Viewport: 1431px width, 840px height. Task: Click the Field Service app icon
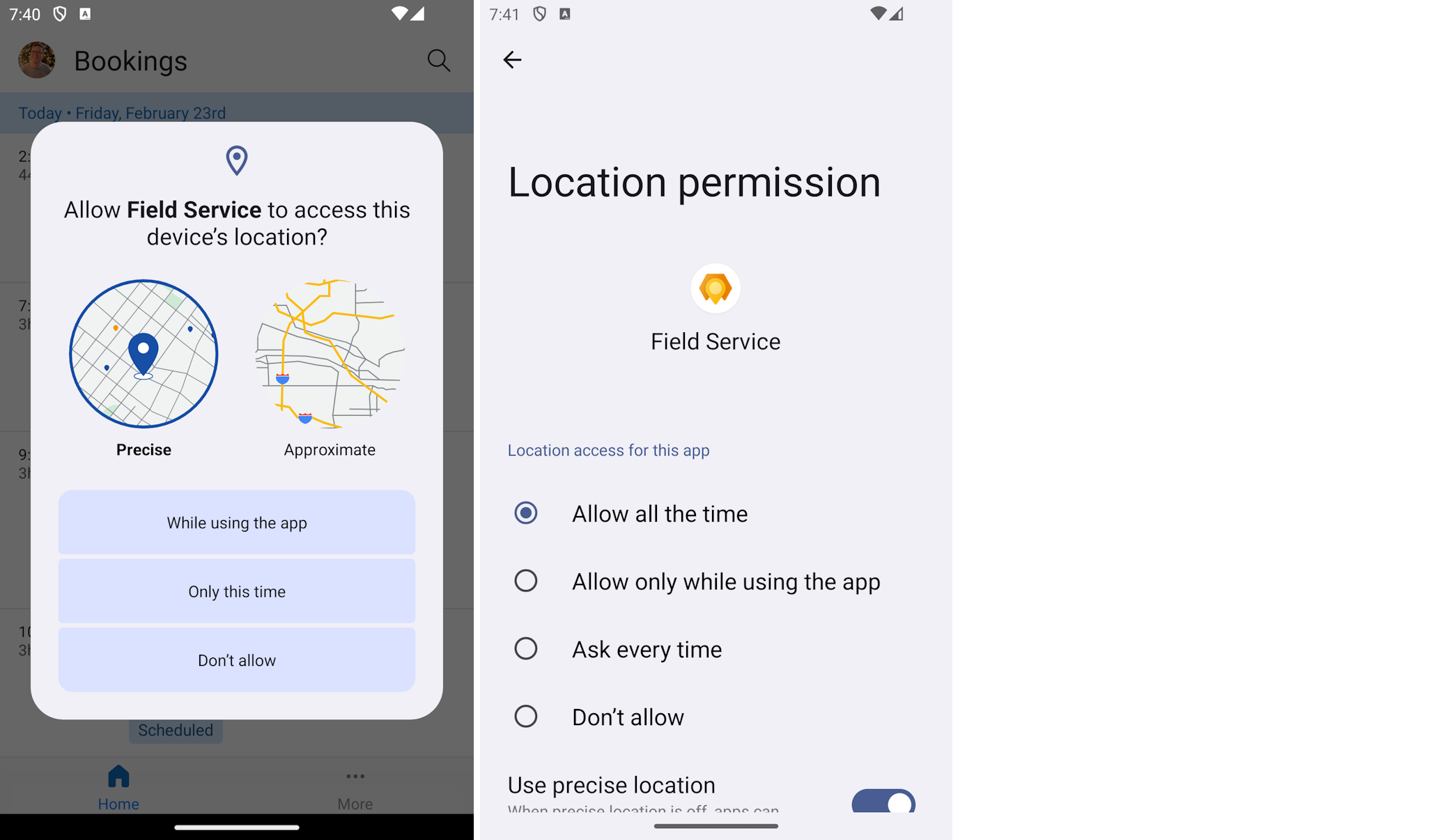coord(715,289)
